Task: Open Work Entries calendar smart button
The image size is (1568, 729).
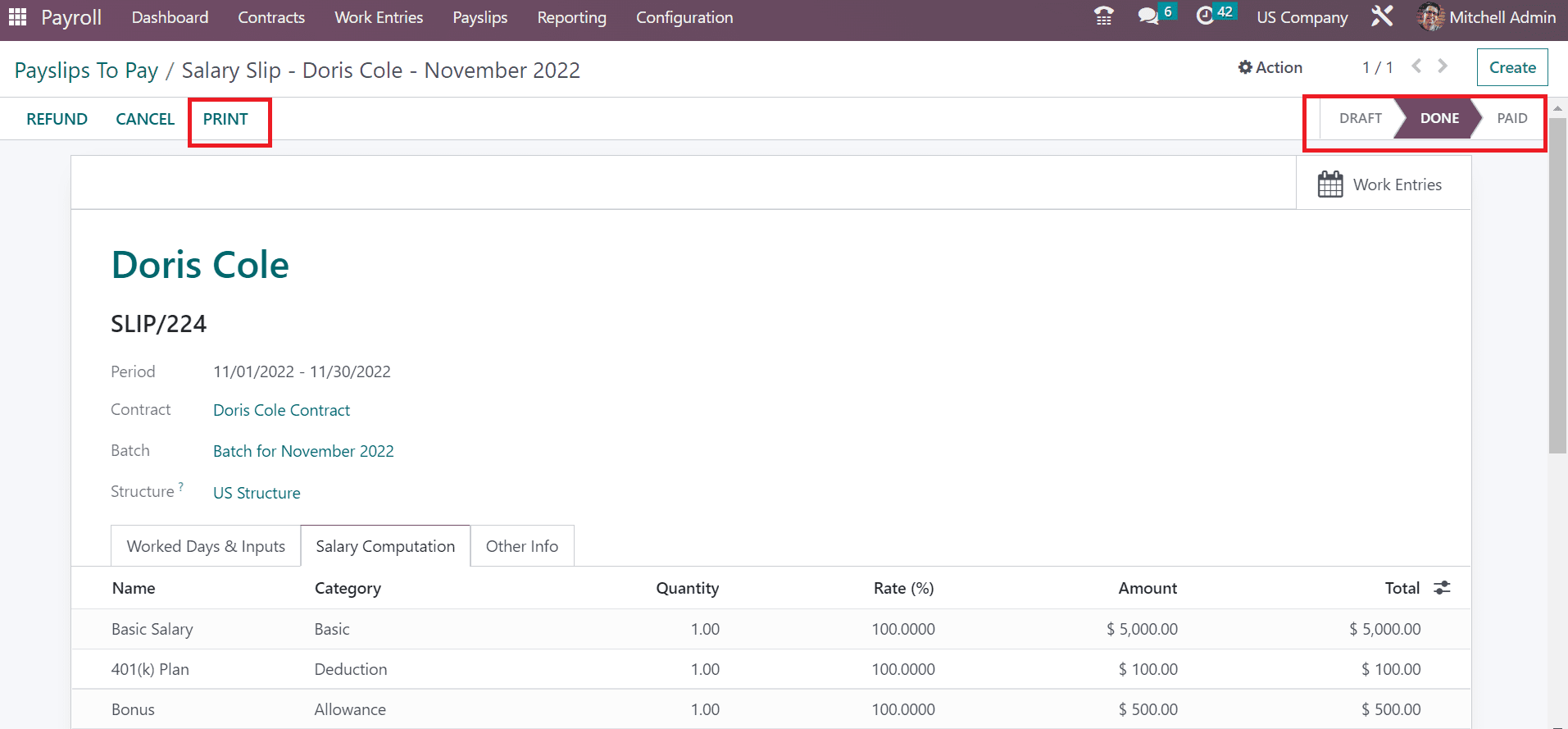Action: click(1383, 185)
